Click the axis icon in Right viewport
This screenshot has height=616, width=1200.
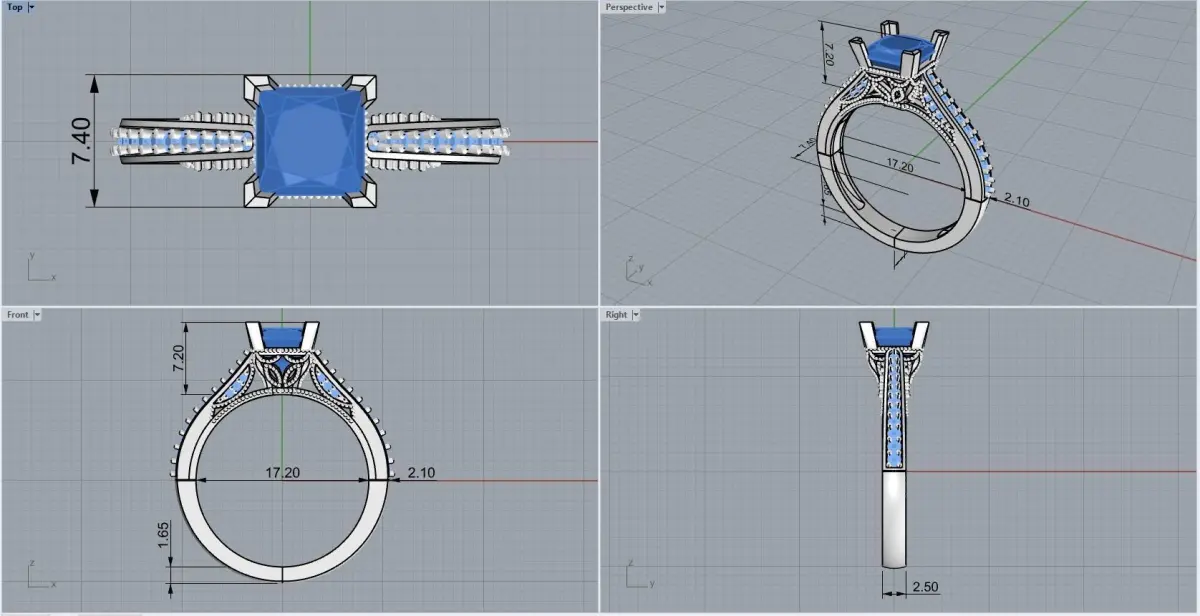[x=640, y=574]
